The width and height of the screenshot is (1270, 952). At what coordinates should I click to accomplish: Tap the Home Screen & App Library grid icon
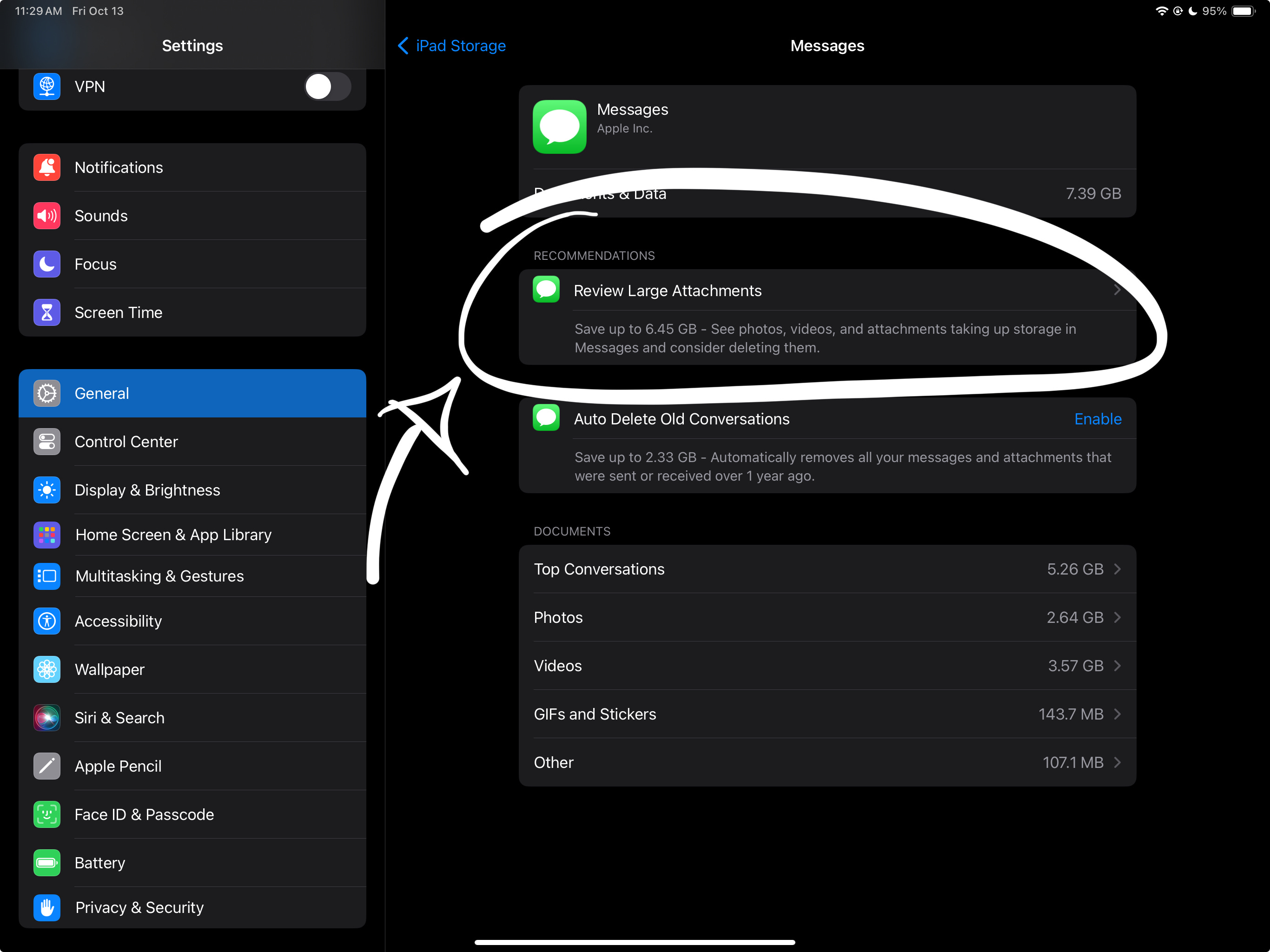pos(46,535)
